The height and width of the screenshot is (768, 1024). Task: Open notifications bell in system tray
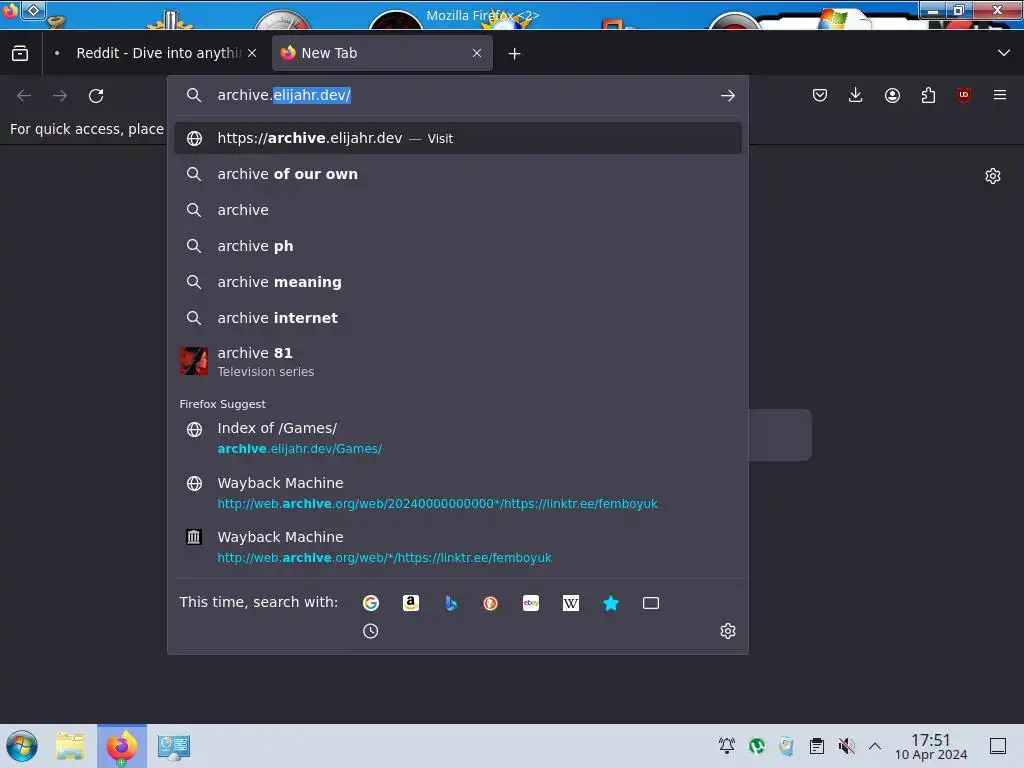click(x=726, y=746)
